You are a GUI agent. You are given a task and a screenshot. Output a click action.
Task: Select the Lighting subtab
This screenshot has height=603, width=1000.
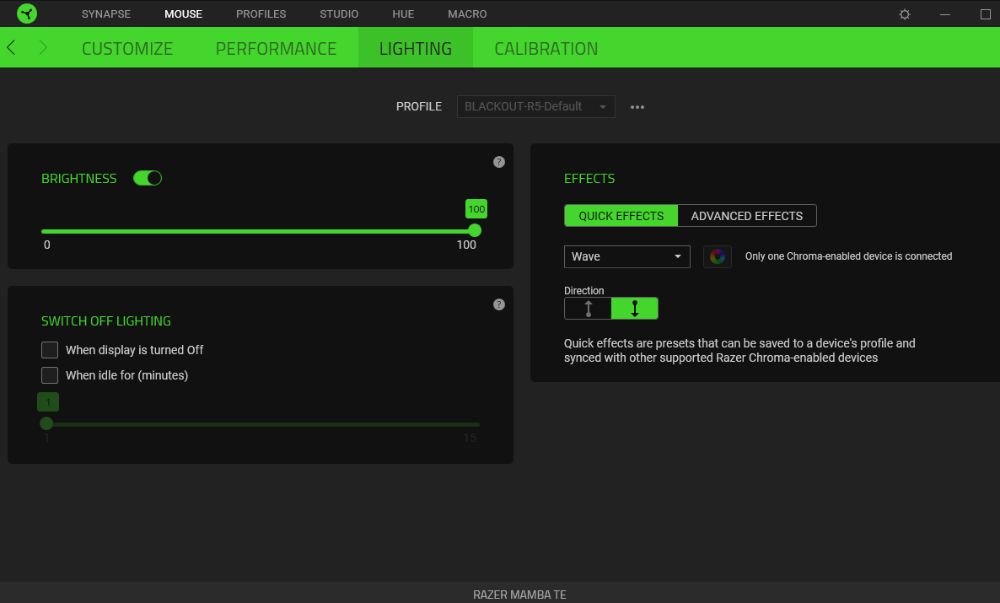pyautogui.click(x=415, y=48)
